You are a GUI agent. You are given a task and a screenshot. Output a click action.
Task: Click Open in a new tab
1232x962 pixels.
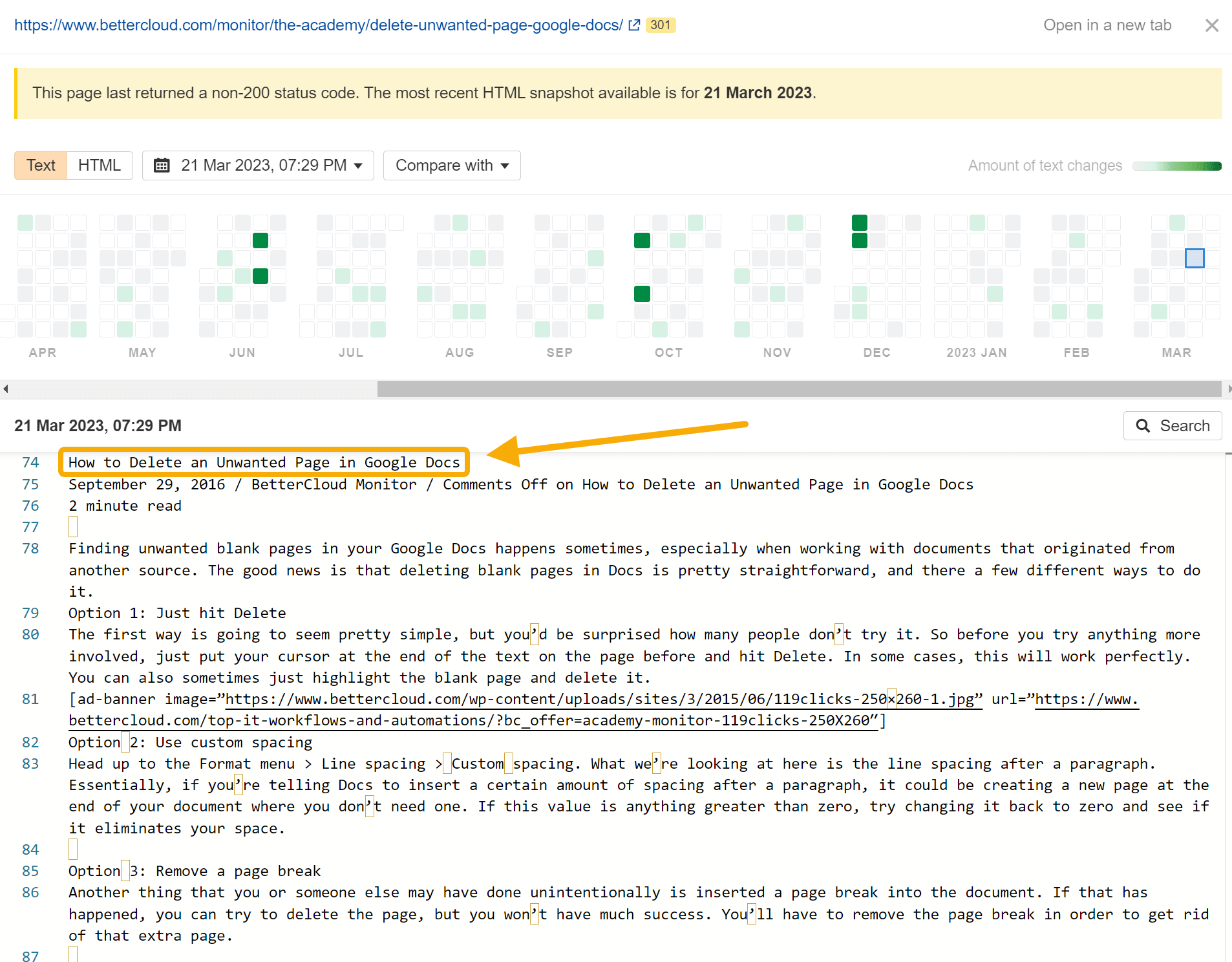click(1107, 25)
